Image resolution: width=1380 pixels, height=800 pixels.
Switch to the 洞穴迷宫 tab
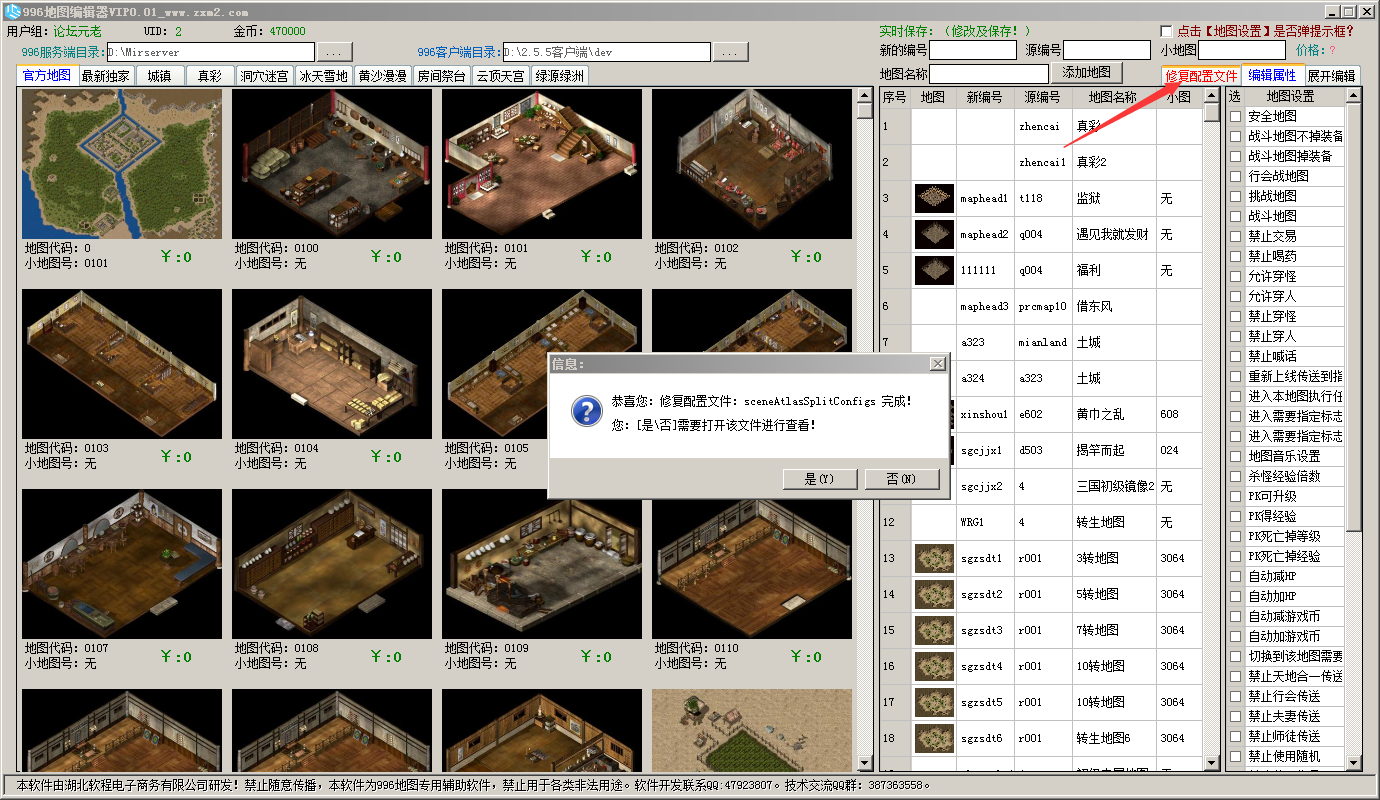[264, 76]
